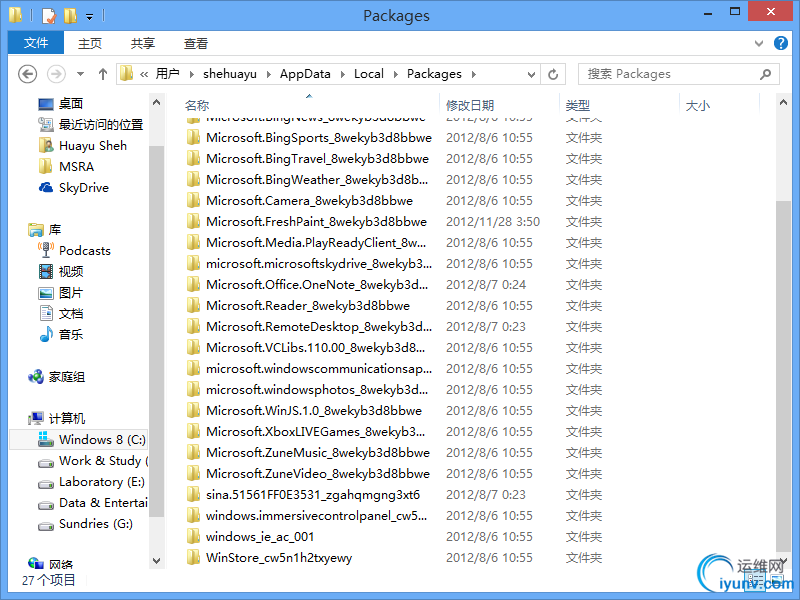Expand the arrow after Local breadcrumb
The image size is (800, 600).
pyautogui.click(x=395, y=74)
